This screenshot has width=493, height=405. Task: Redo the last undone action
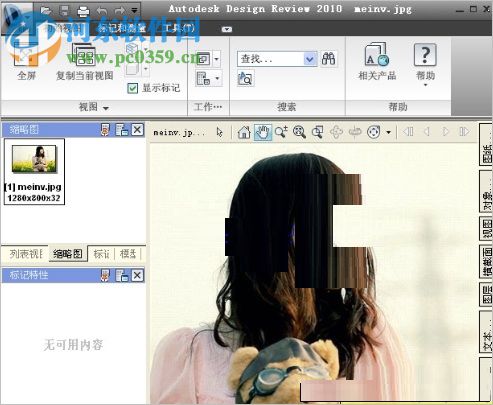(120, 11)
